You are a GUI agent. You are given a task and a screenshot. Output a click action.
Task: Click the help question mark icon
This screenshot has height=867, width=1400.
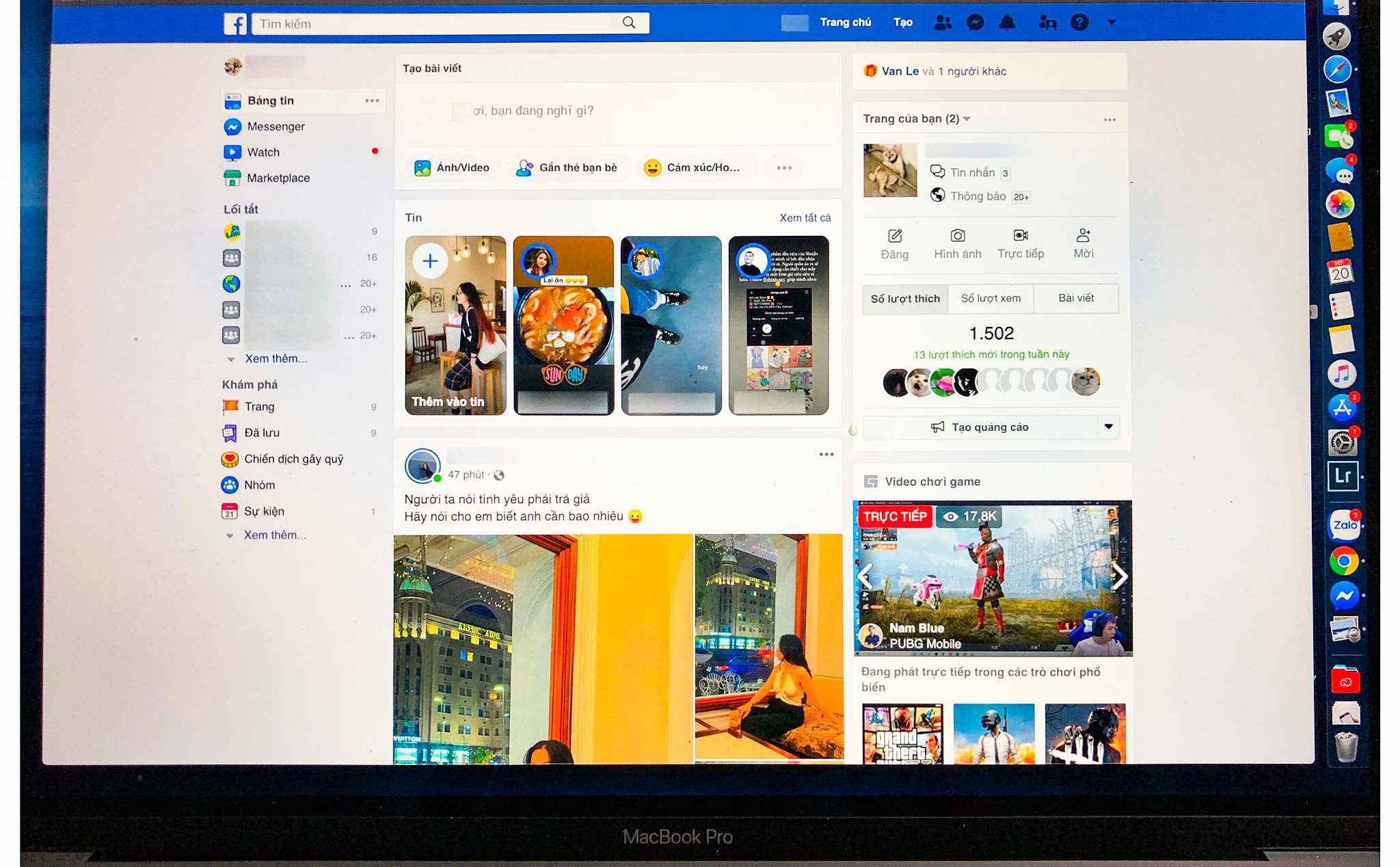[1079, 23]
